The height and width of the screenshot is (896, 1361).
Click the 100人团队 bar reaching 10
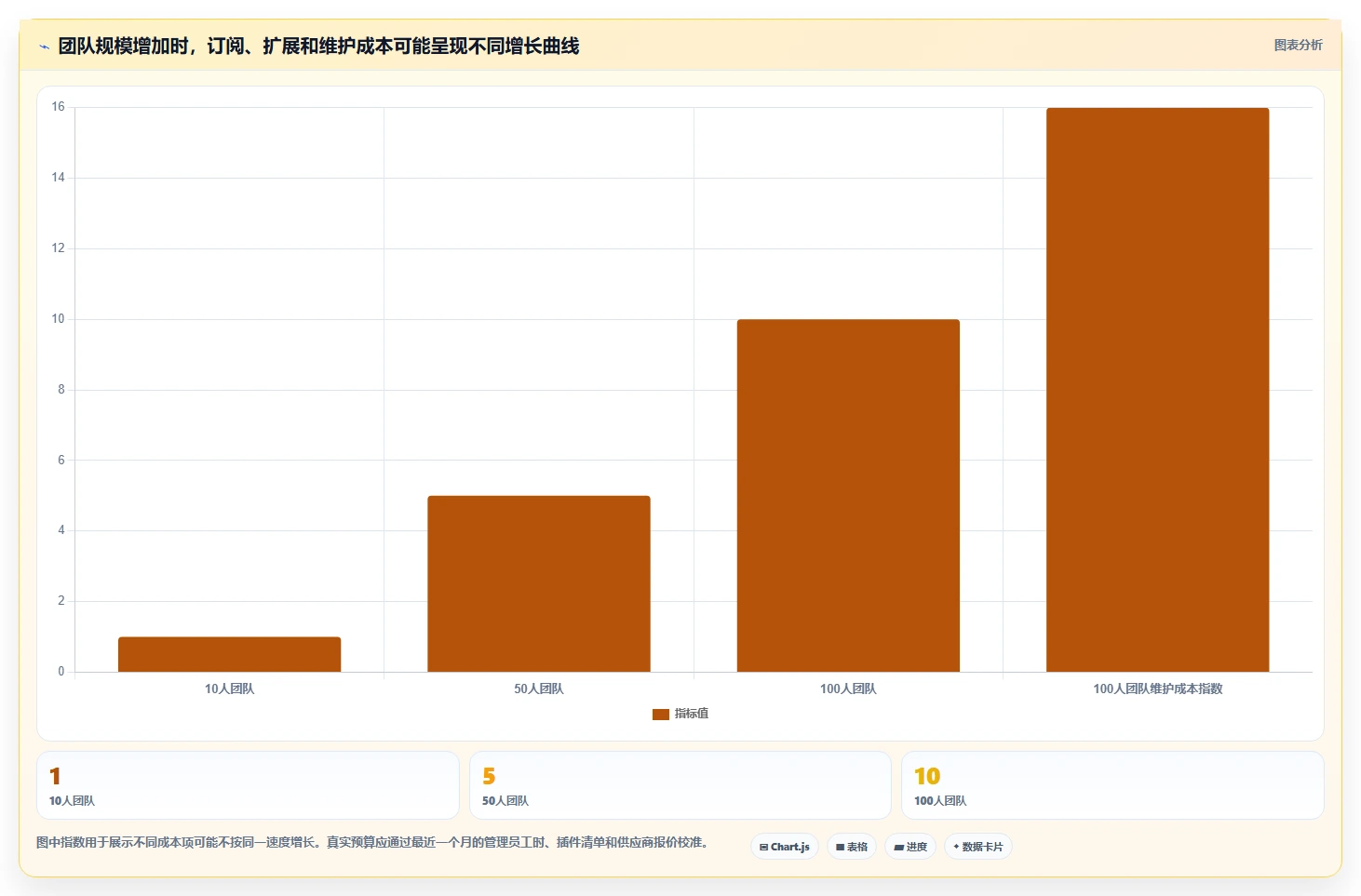[848, 496]
